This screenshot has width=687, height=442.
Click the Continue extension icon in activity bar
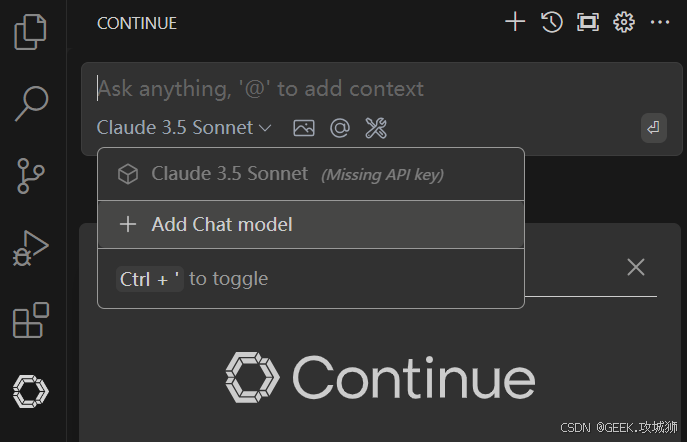[31, 391]
